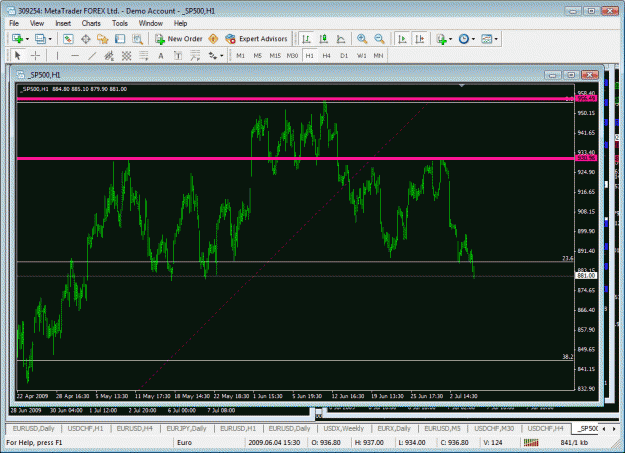Click the chart shift triangle marker
Screen dimensions: 625x453
(x=462, y=85)
